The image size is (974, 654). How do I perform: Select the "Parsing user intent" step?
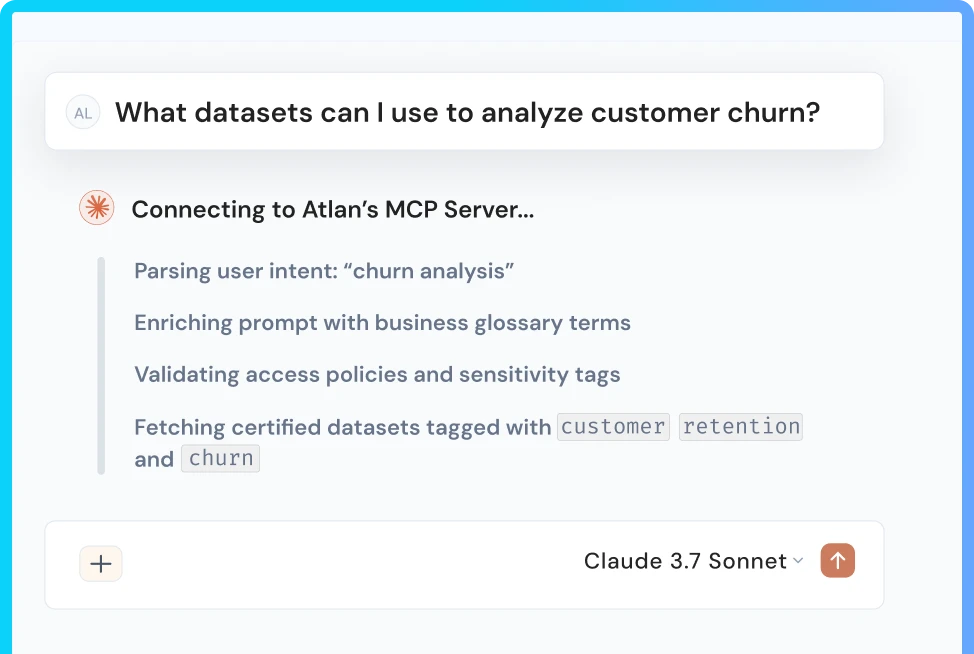tap(324, 271)
